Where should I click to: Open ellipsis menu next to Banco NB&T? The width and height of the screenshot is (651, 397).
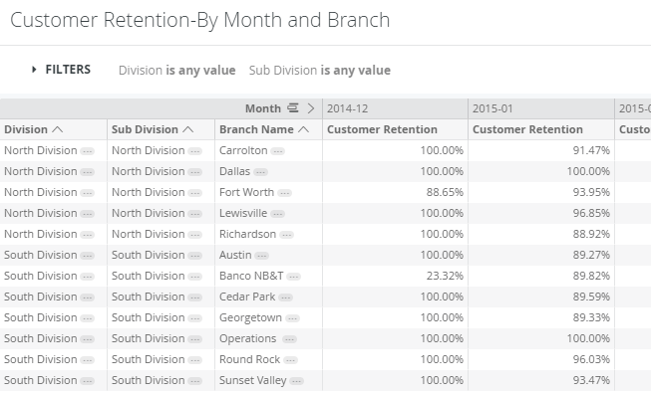[x=294, y=277]
